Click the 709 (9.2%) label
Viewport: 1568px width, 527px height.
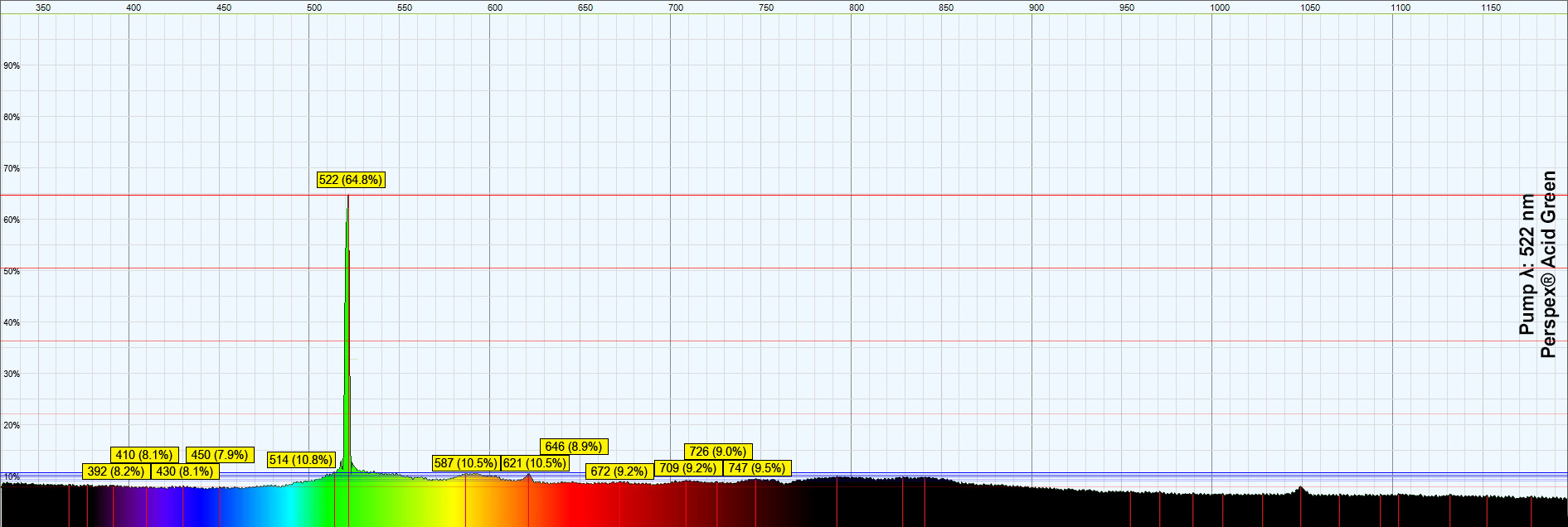[688, 468]
